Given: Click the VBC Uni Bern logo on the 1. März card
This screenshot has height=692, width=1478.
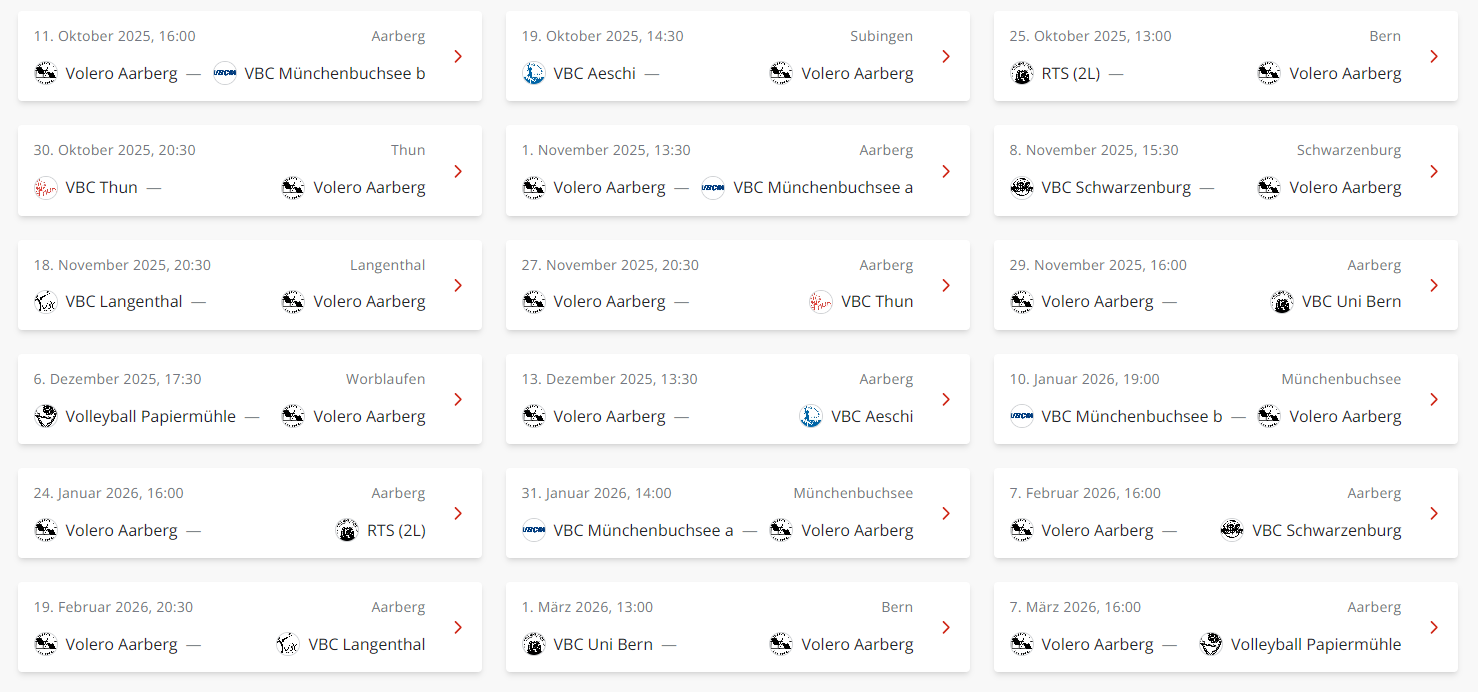Looking at the screenshot, I should [533, 644].
